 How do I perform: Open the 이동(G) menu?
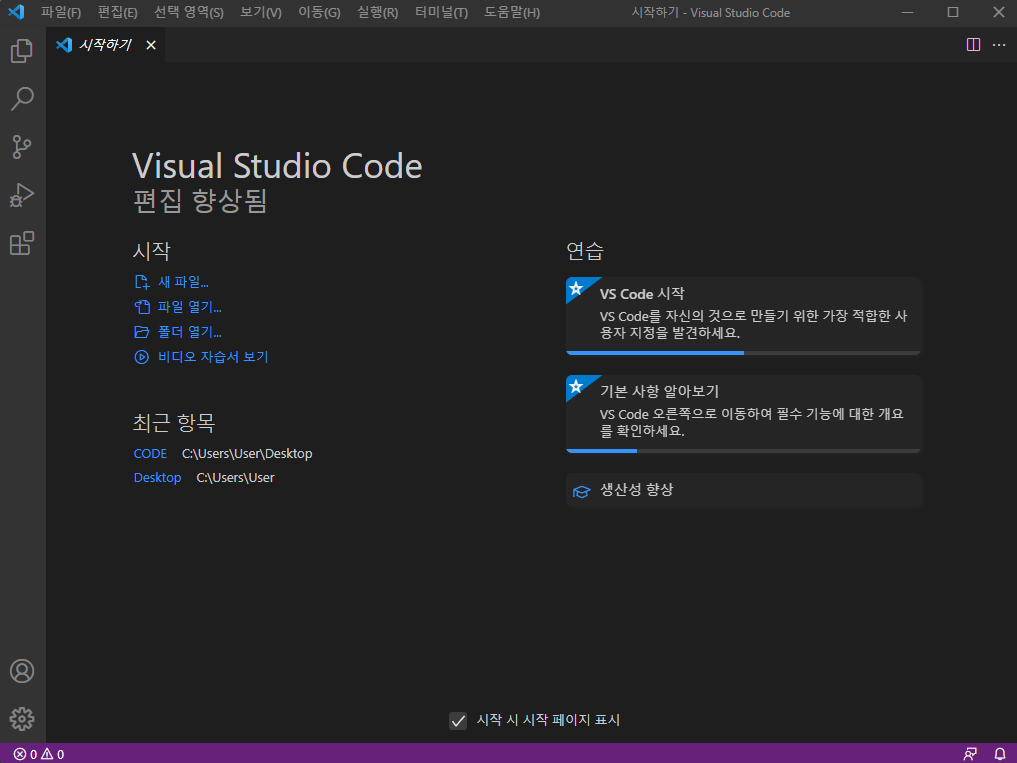[x=319, y=12]
